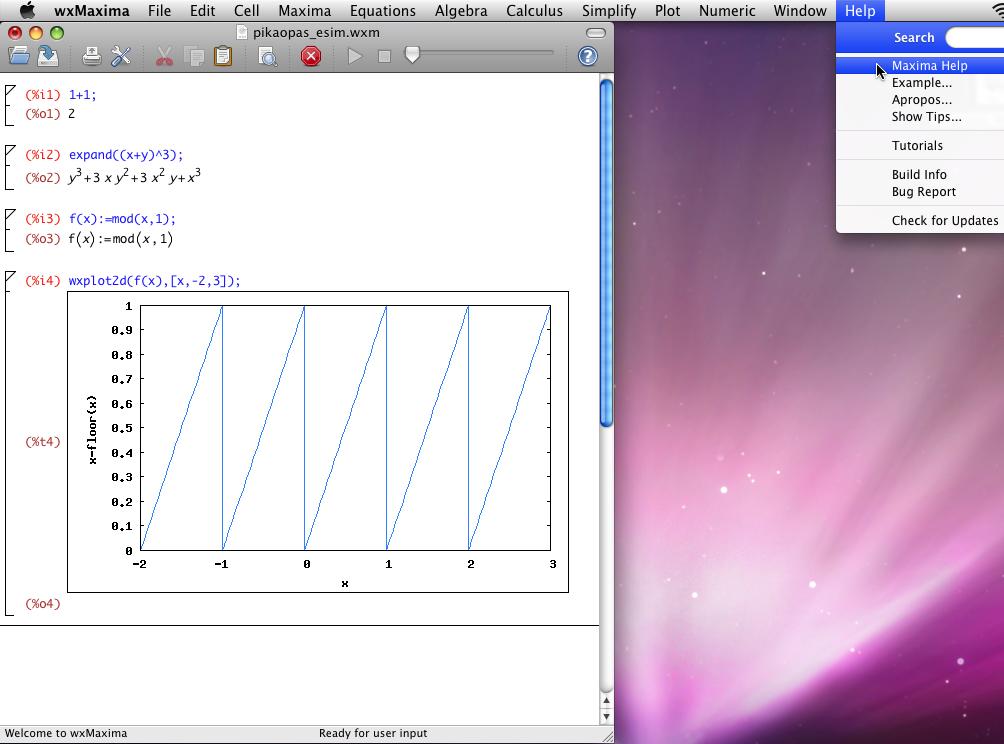Open the Maxima menu
This screenshot has height=744, width=1004.
(x=305, y=11)
